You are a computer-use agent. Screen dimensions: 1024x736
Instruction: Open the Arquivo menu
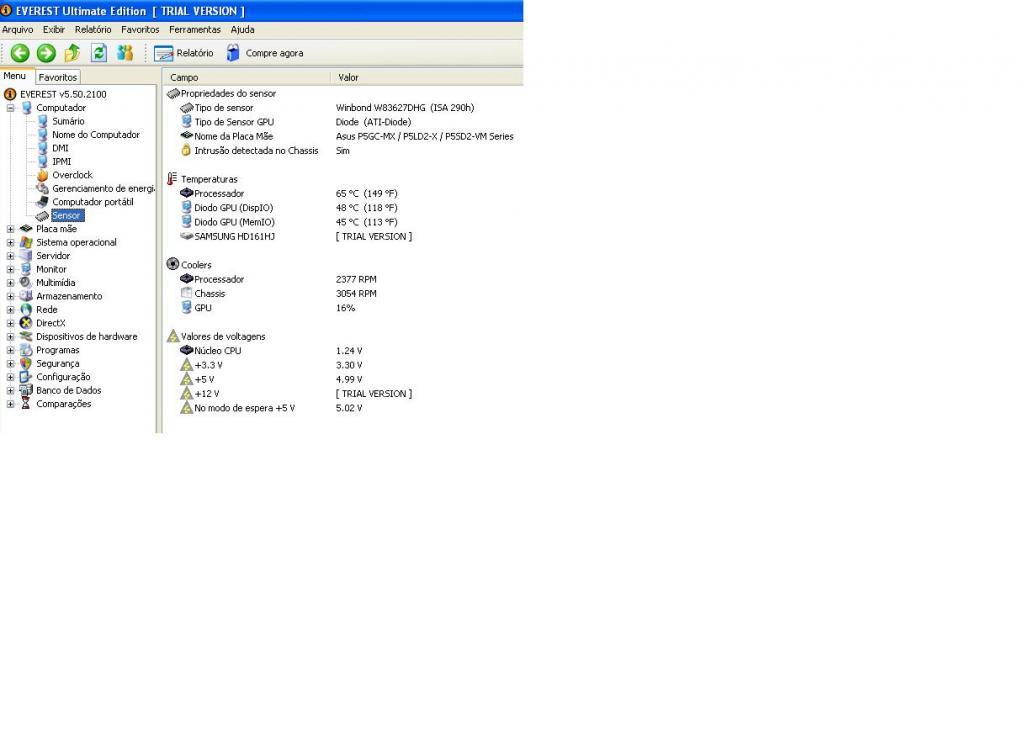tap(18, 29)
